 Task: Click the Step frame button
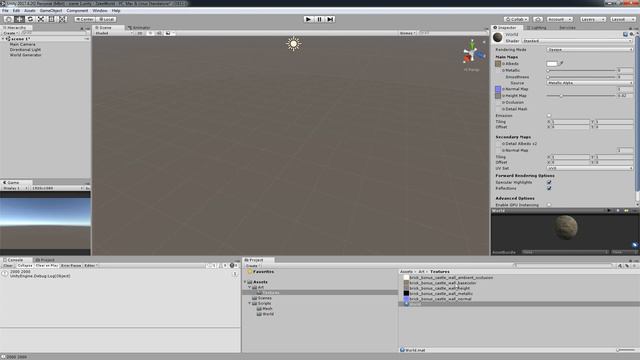330,19
